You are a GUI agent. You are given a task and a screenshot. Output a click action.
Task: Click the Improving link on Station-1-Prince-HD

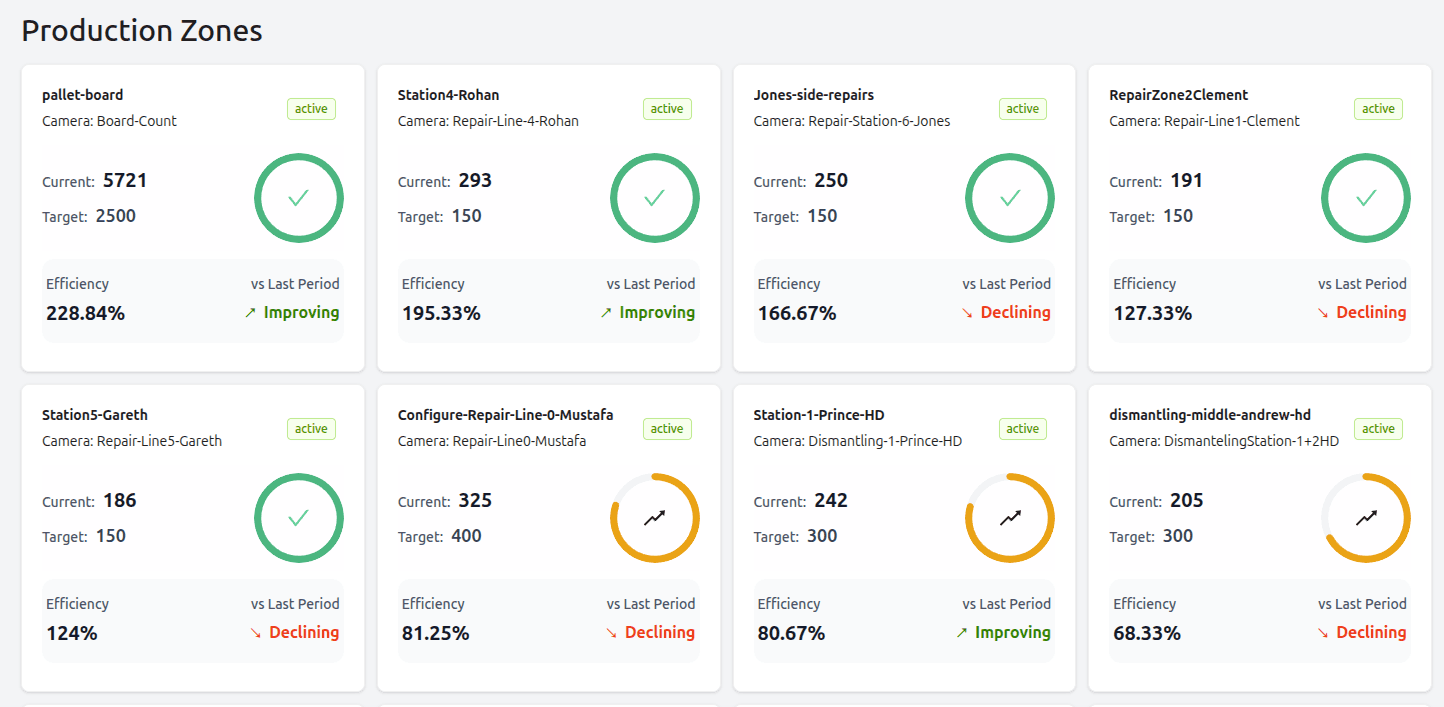pyautogui.click(x=1003, y=632)
